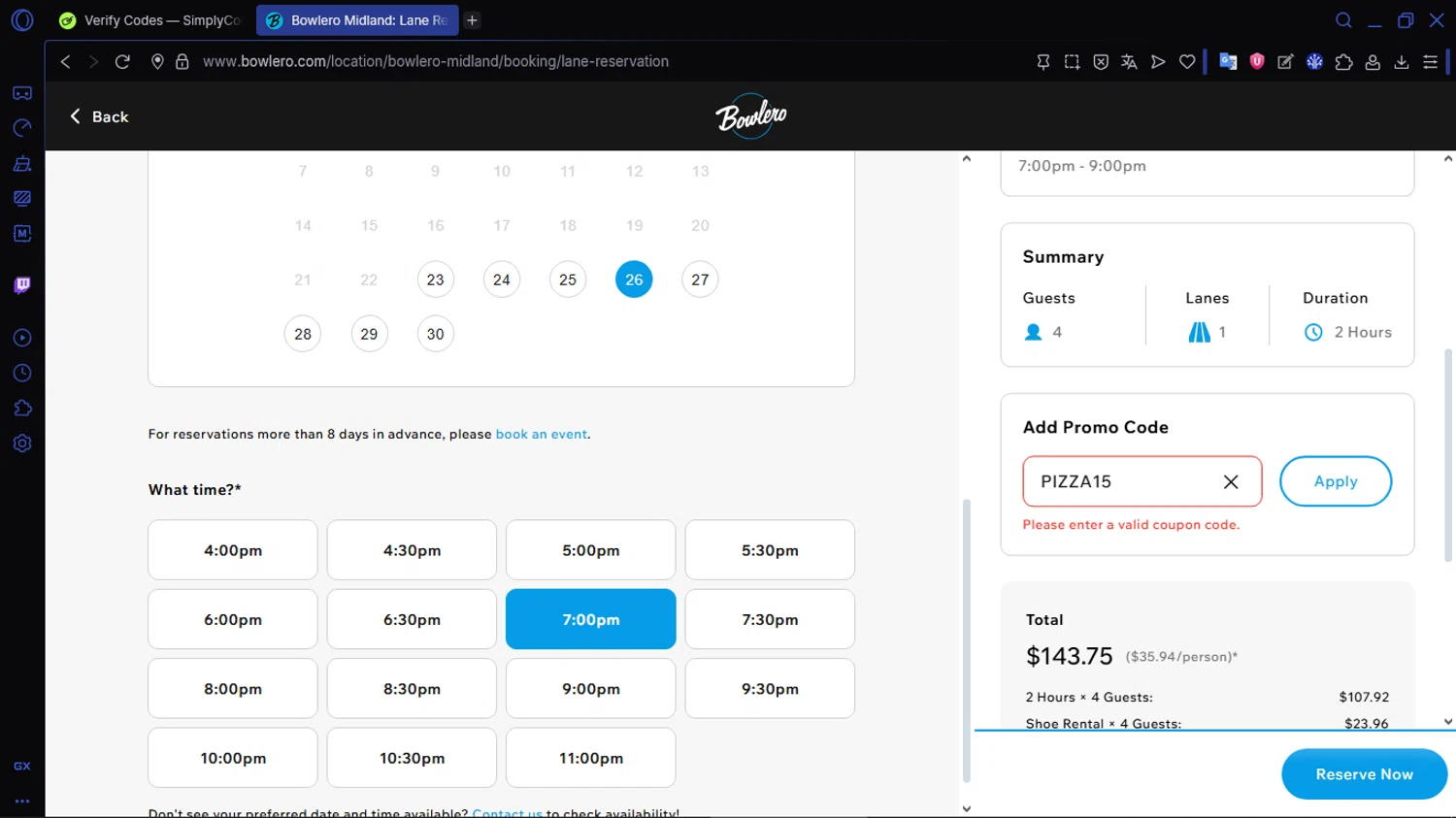The width and height of the screenshot is (1456, 818).
Task: Open GX Corner gamepad icon in sidebar
Action: [22, 93]
